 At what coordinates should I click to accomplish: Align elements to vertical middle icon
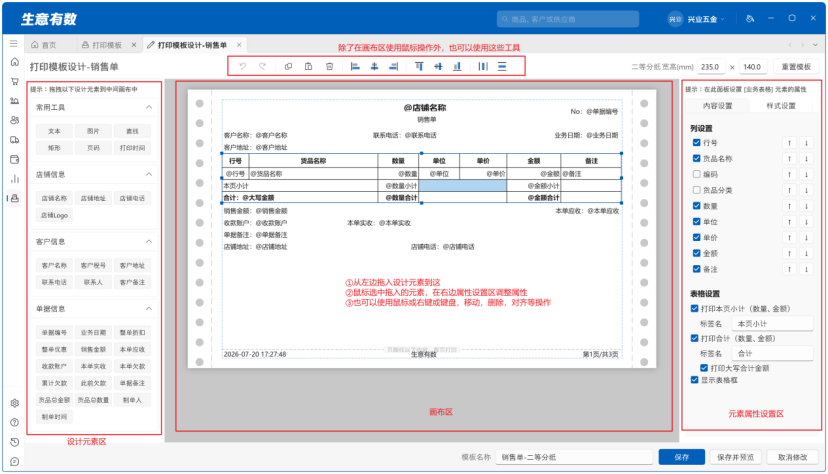(438, 67)
